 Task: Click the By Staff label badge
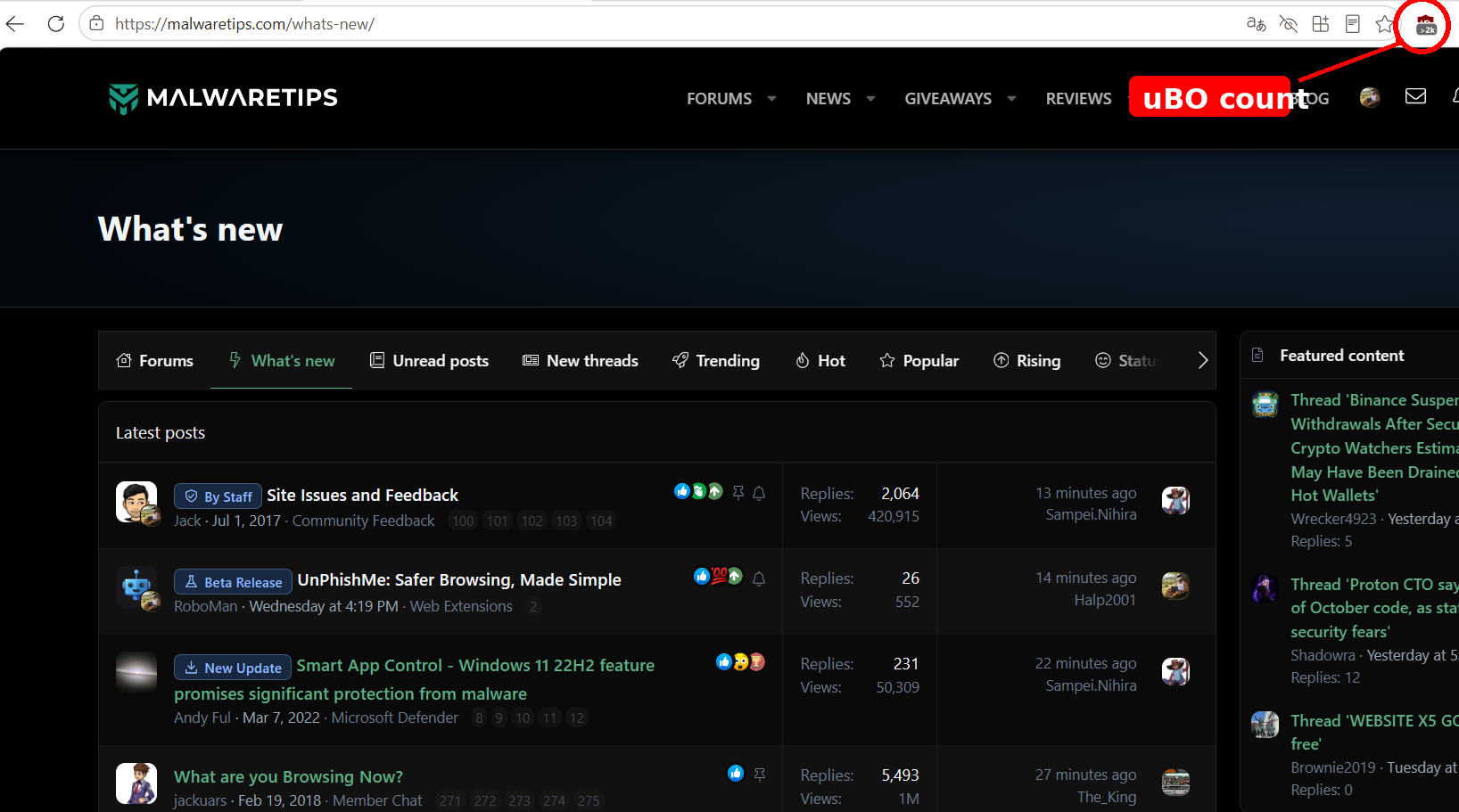218,496
